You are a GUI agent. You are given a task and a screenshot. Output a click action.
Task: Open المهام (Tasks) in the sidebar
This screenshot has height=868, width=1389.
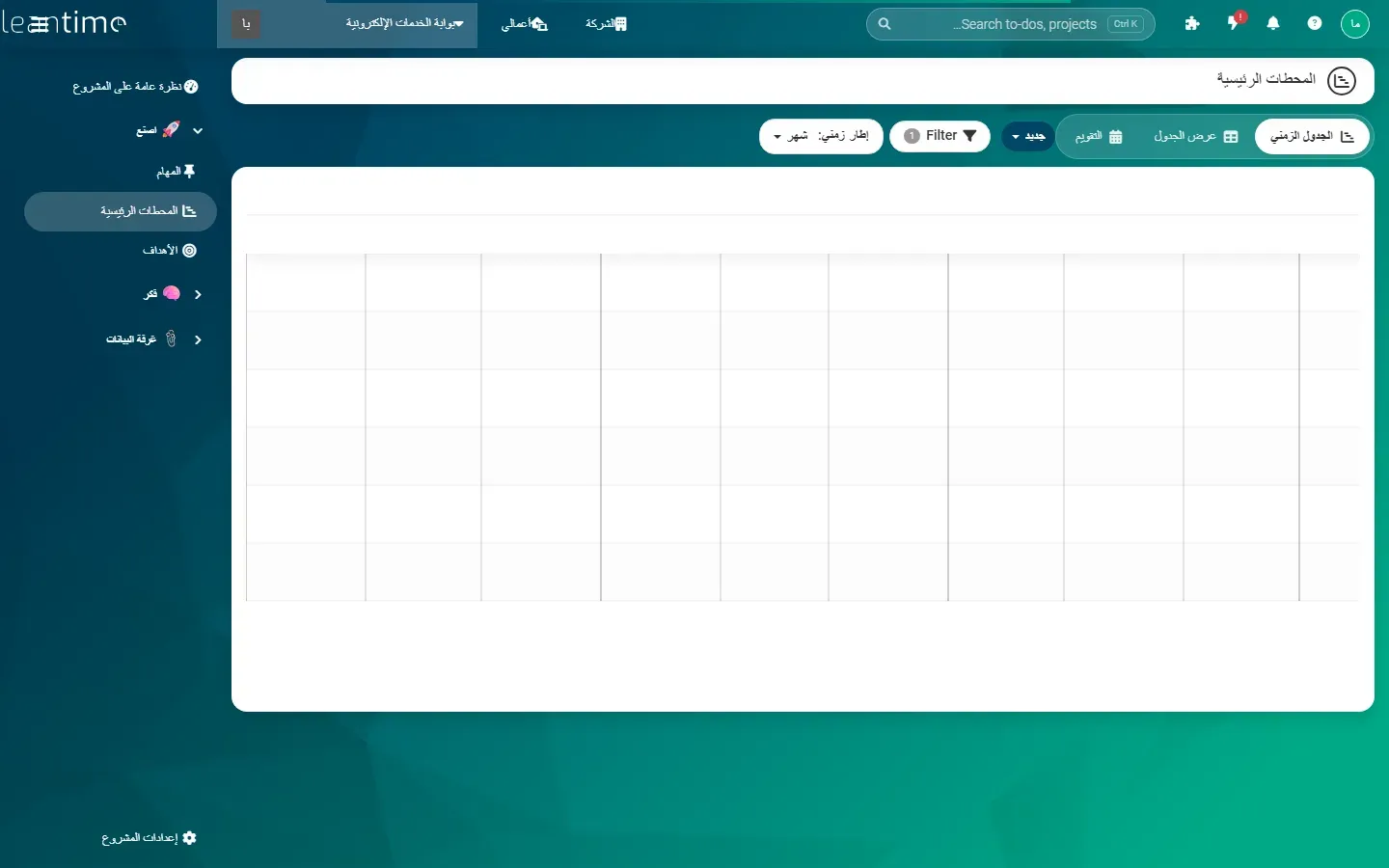[x=177, y=172]
